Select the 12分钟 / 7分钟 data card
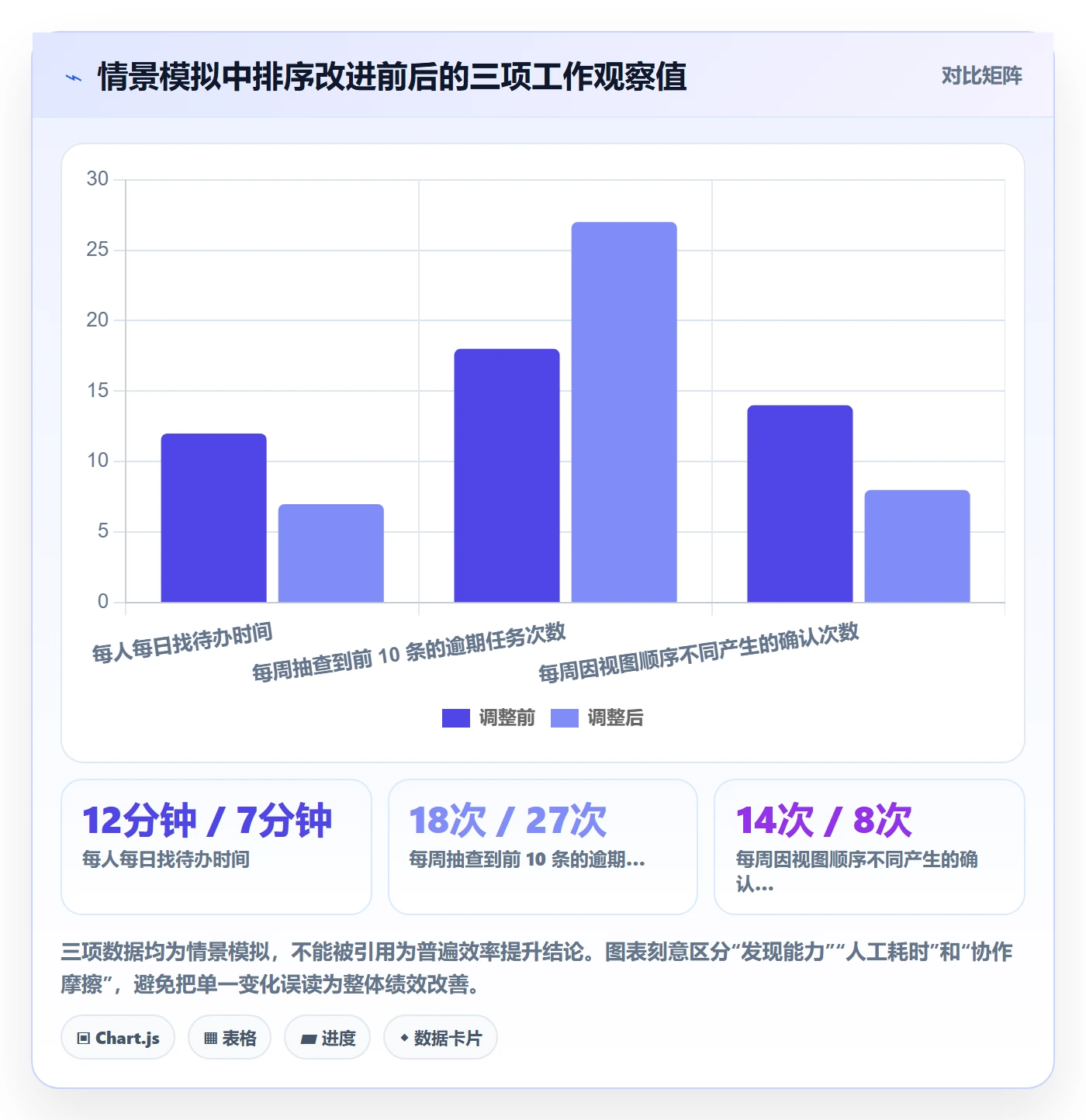 216,847
